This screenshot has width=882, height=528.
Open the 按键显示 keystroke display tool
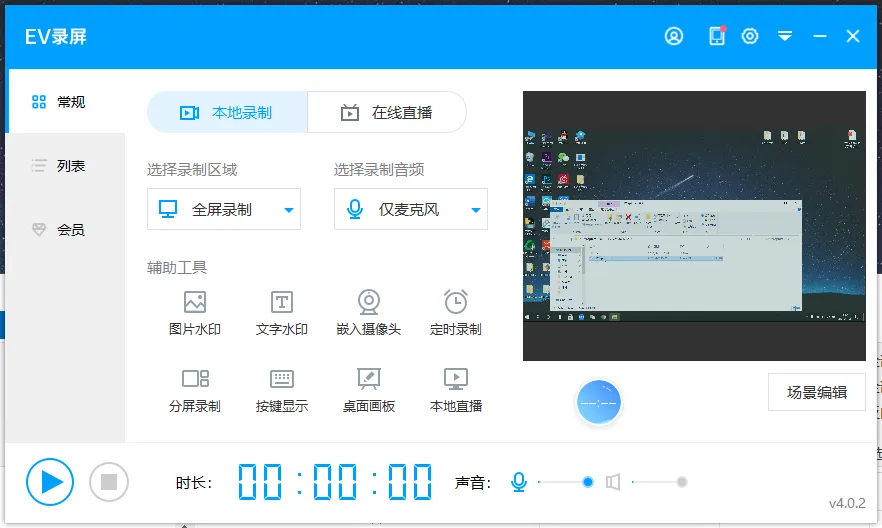(x=281, y=390)
